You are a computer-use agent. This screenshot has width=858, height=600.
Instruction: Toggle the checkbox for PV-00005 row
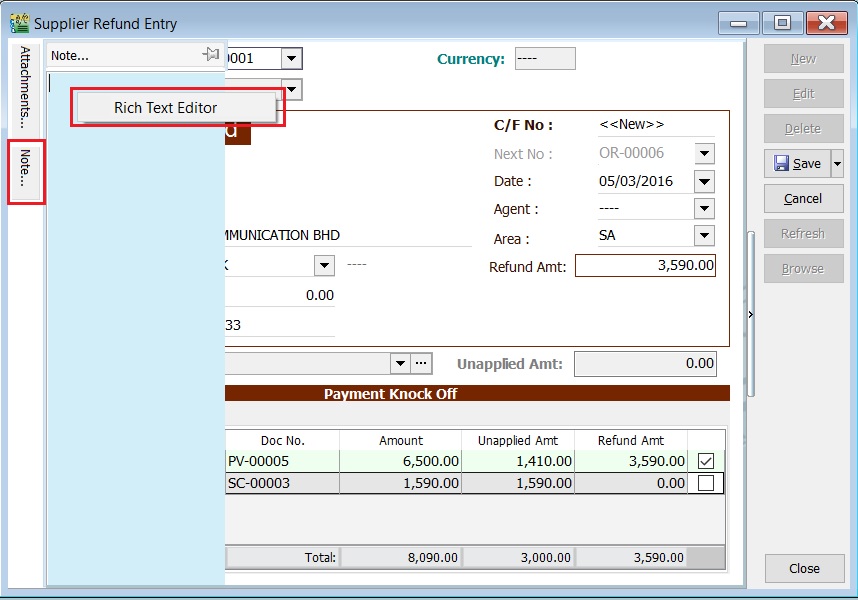click(x=706, y=461)
